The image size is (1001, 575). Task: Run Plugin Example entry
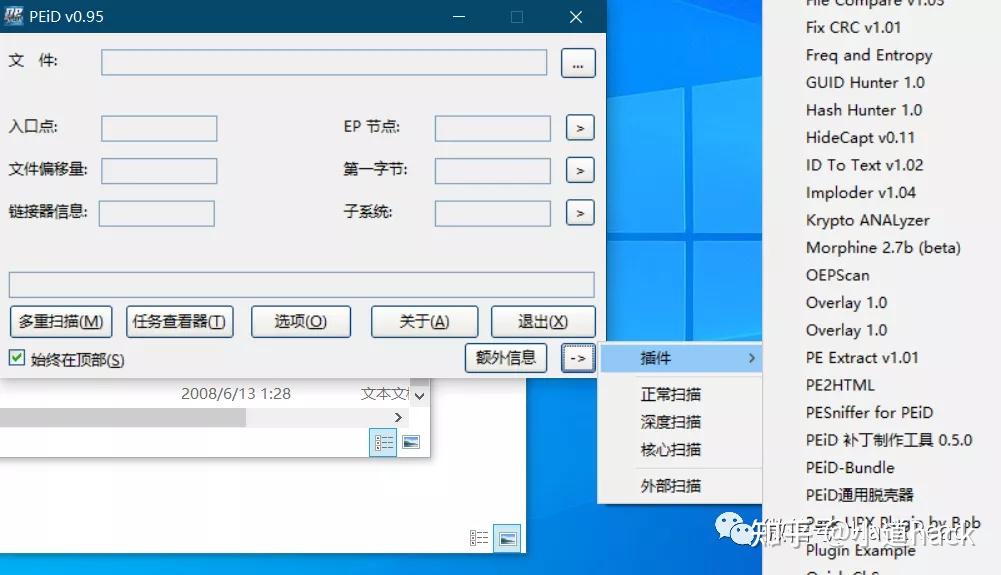(860, 550)
